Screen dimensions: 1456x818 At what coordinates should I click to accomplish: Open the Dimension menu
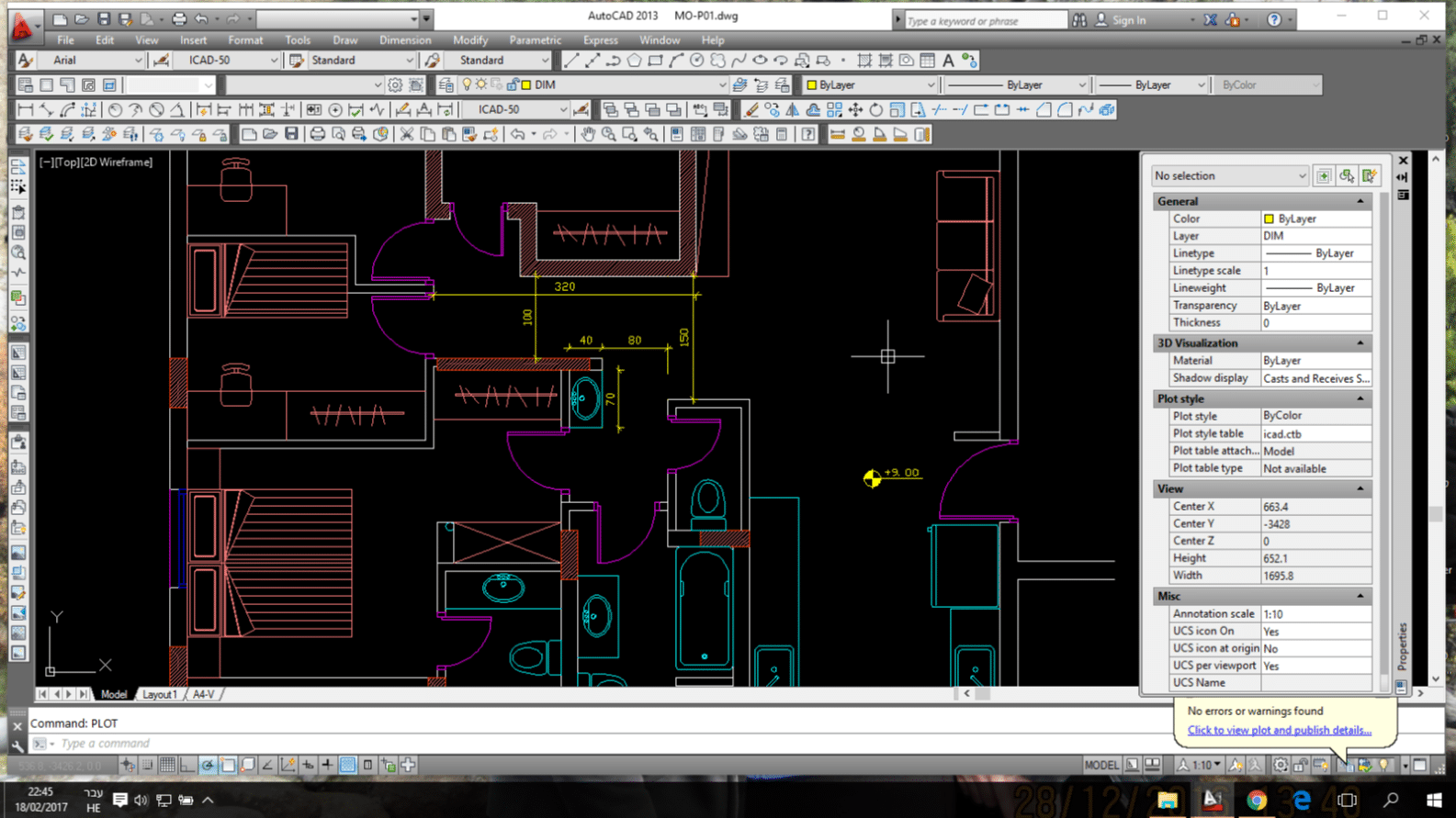click(x=404, y=40)
